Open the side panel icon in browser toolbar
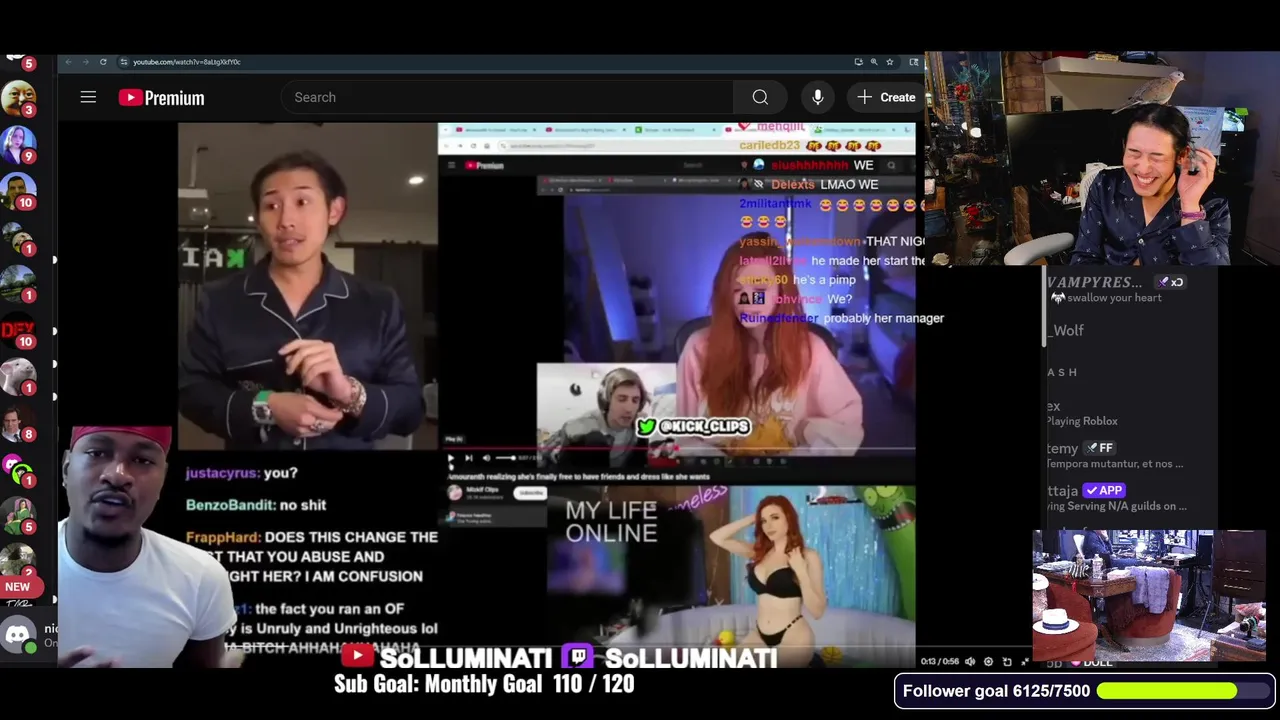Viewport: 1280px width, 720px height. 913,62
